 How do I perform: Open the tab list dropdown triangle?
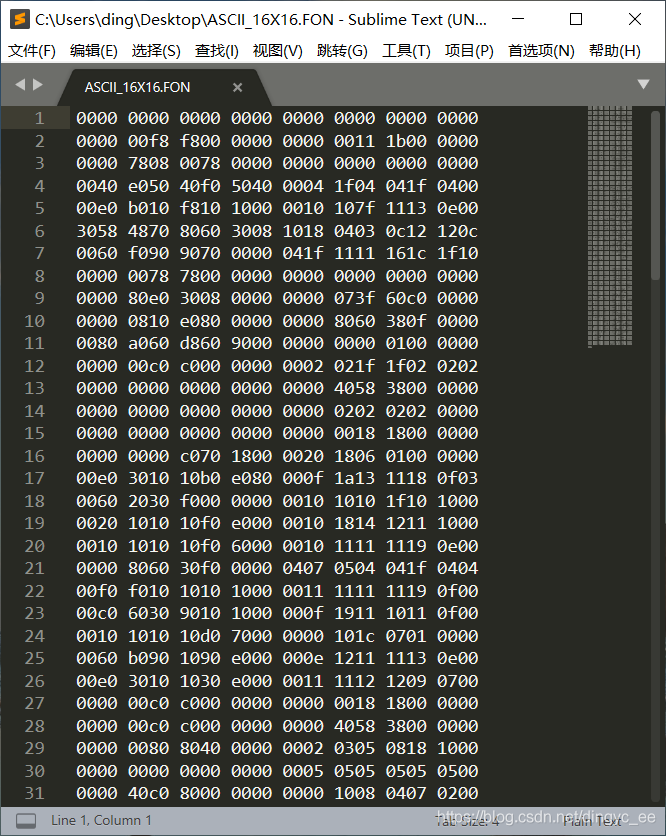click(644, 84)
